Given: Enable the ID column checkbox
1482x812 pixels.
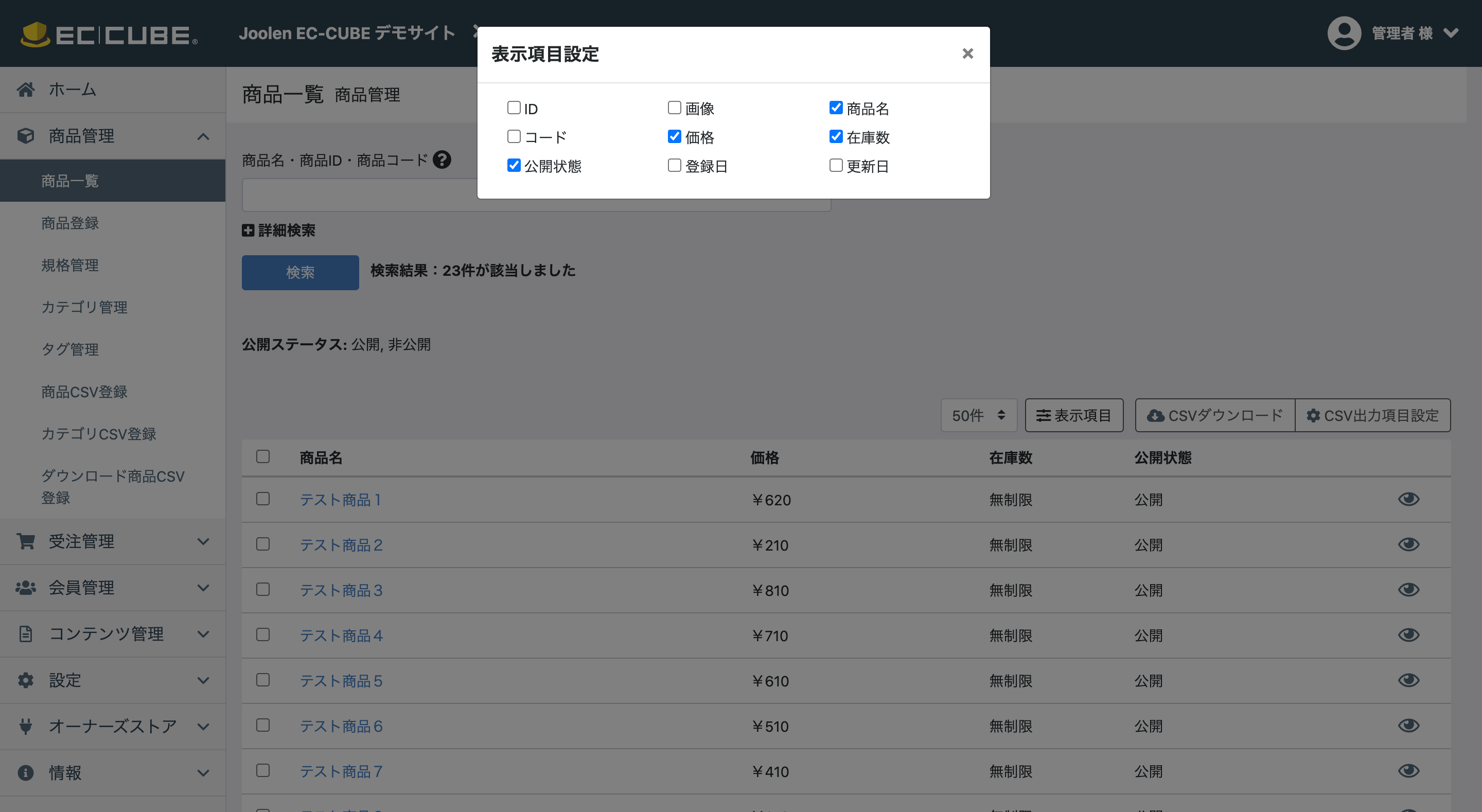Looking at the screenshot, I should [514, 108].
